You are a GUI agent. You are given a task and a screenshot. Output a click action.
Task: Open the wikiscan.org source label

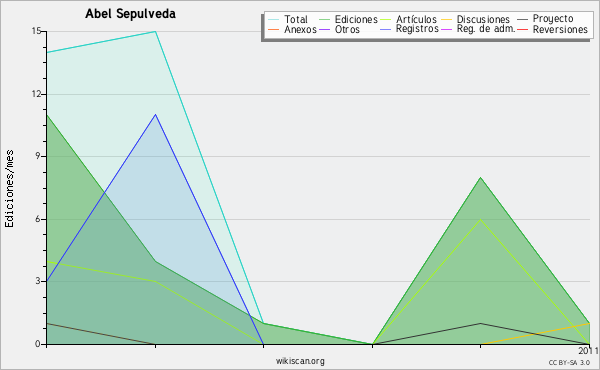300,360
